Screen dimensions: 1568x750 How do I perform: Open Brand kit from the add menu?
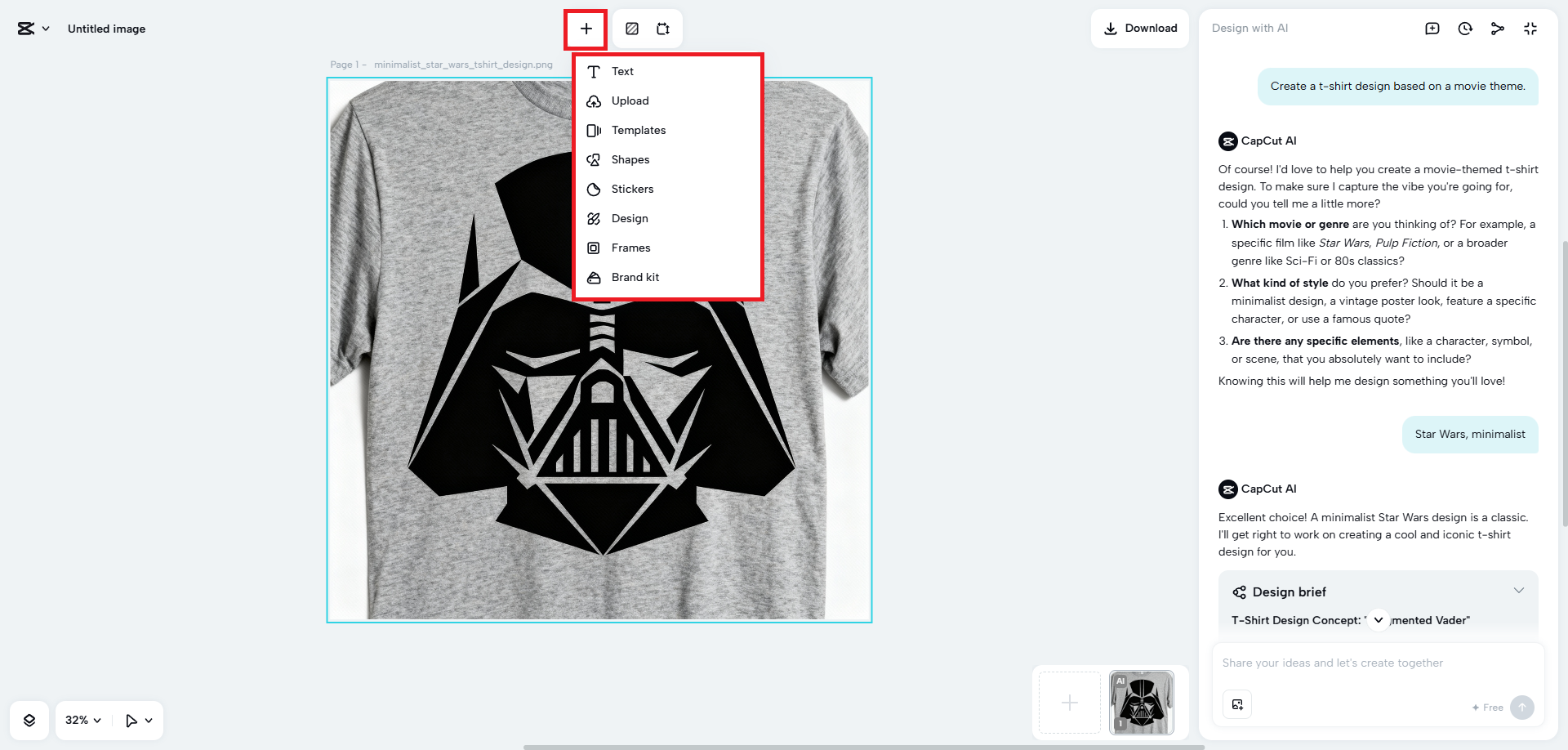click(x=668, y=277)
